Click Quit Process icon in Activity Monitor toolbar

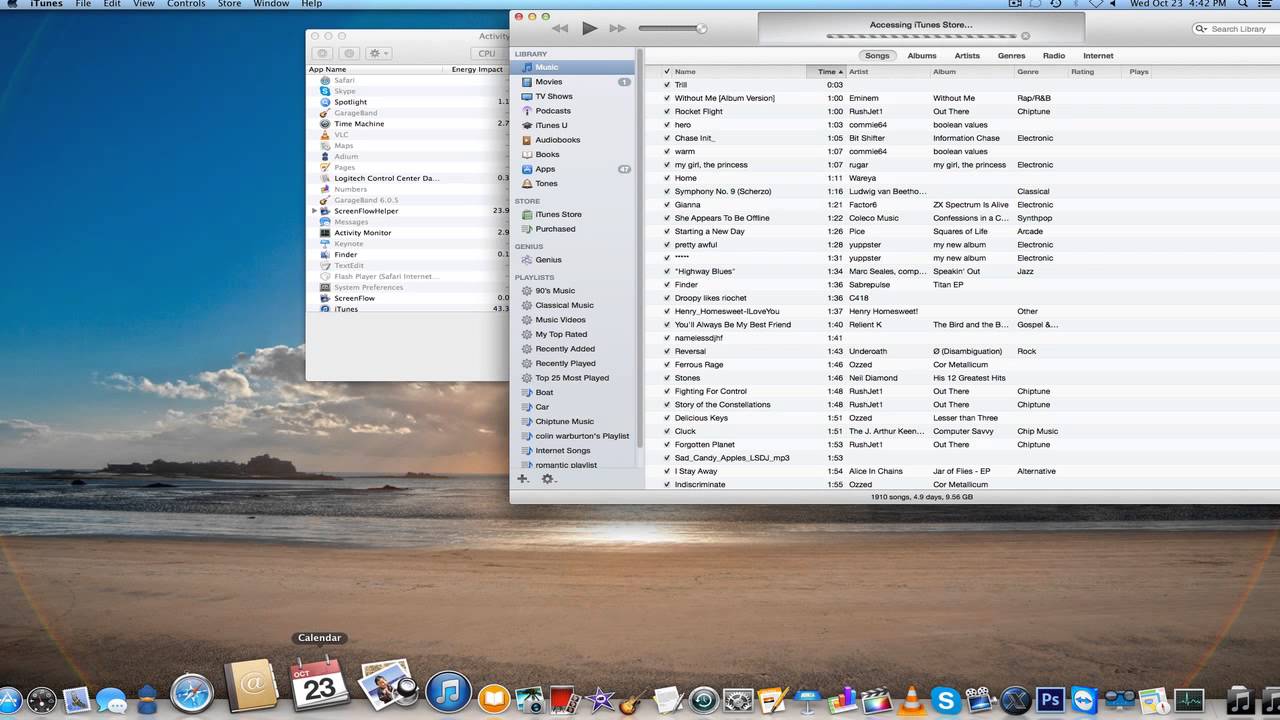pyautogui.click(x=321, y=53)
